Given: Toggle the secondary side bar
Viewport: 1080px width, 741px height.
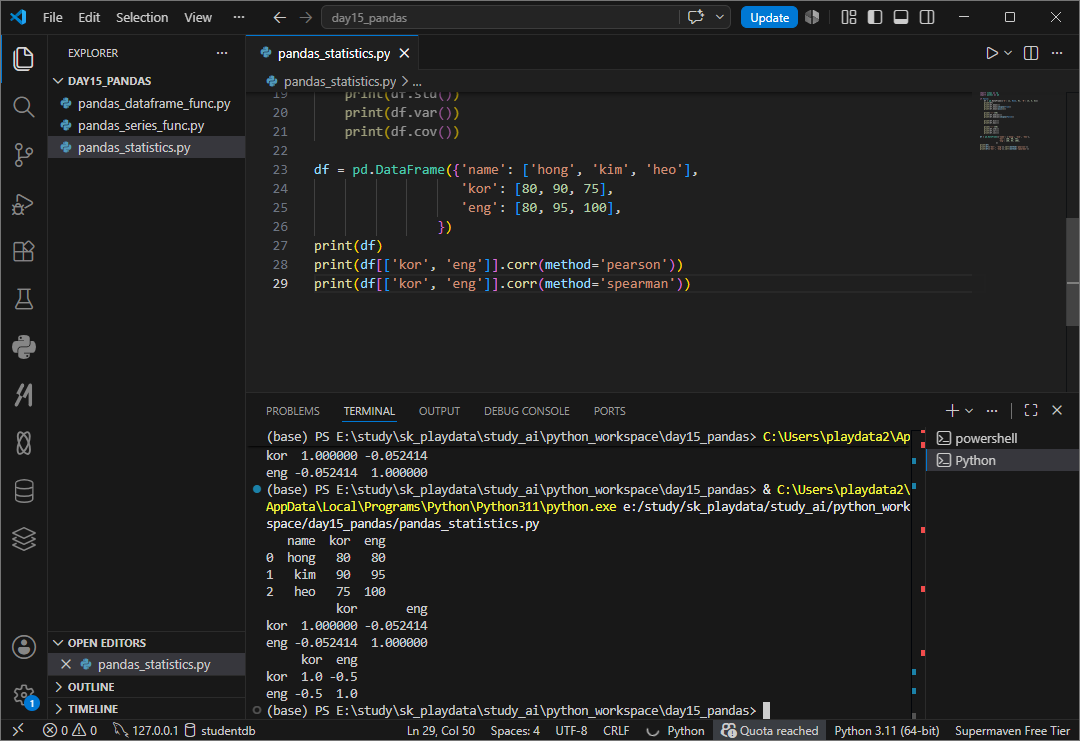Looking at the screenshot, I should coord(927,17).
